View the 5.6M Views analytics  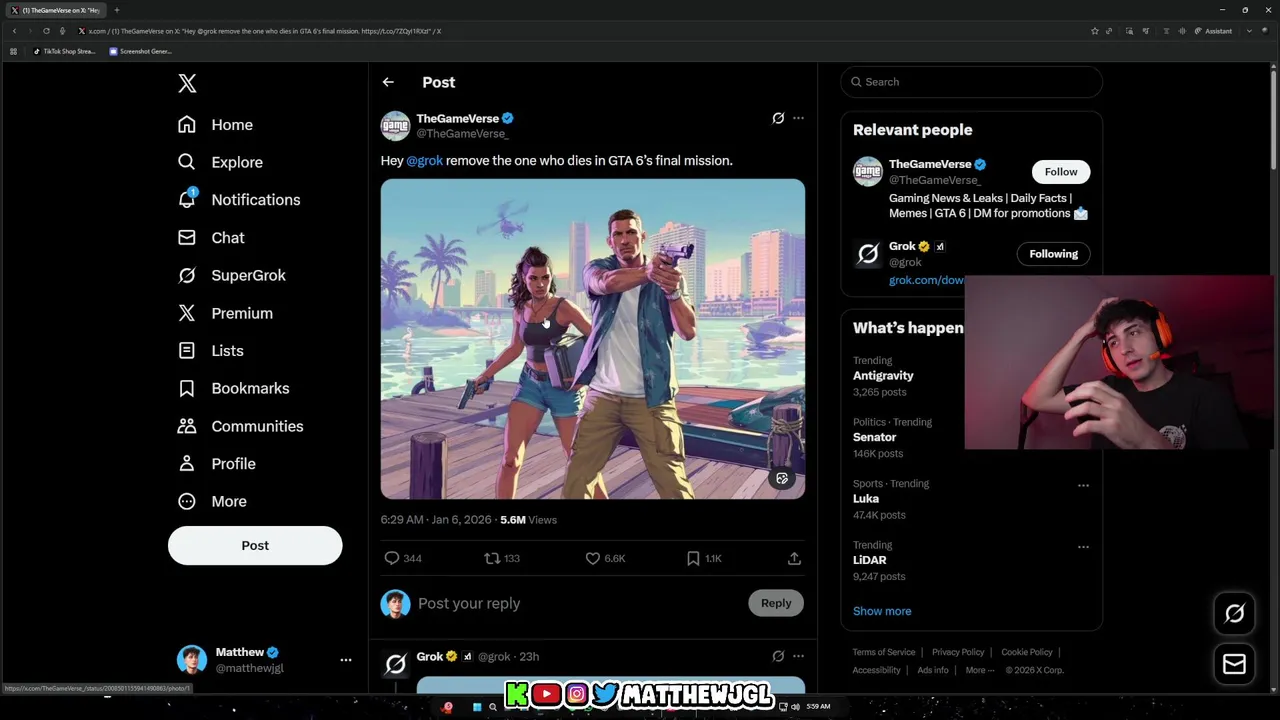528,520
